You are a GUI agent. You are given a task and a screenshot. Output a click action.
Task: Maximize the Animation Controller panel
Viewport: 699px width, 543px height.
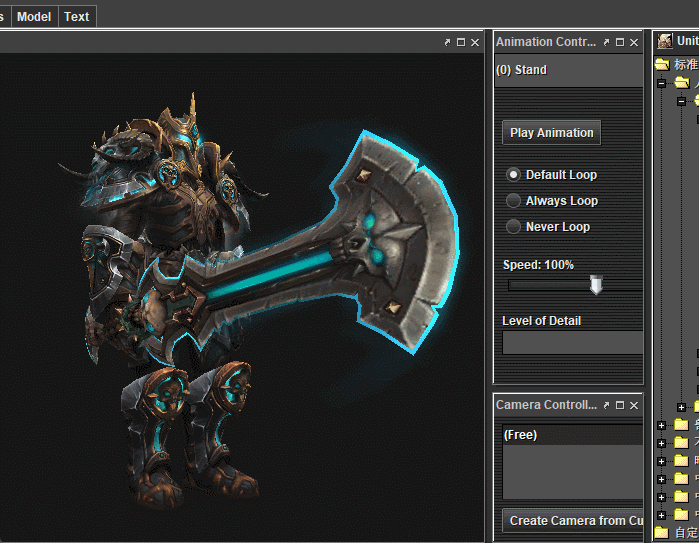pos(620,42)
